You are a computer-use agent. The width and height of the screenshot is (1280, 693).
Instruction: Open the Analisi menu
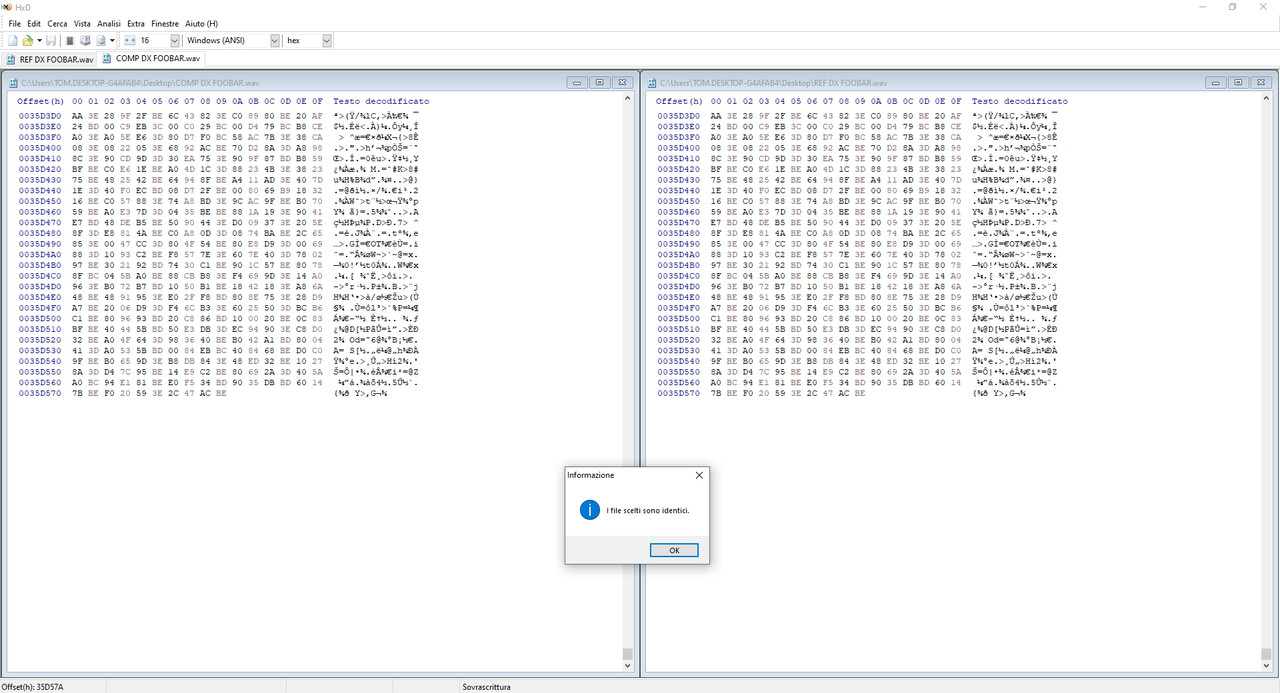(x=109, y=23)
